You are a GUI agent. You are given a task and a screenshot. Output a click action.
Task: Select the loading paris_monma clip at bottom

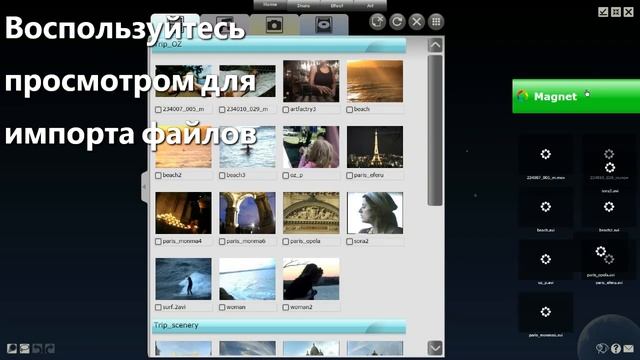546,312
